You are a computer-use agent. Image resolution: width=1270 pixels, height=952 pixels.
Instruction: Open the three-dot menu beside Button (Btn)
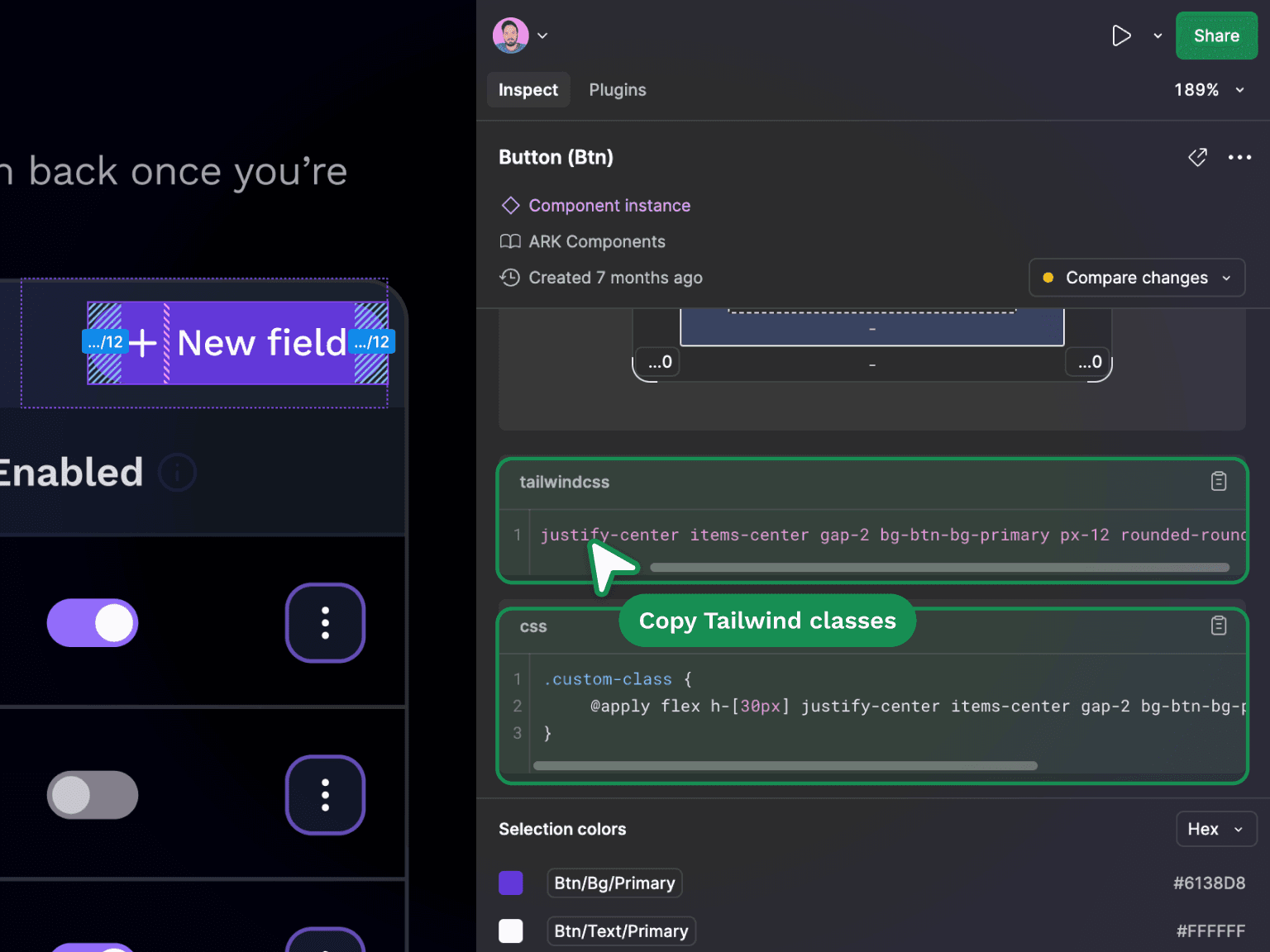click(x=1239, y=157)
